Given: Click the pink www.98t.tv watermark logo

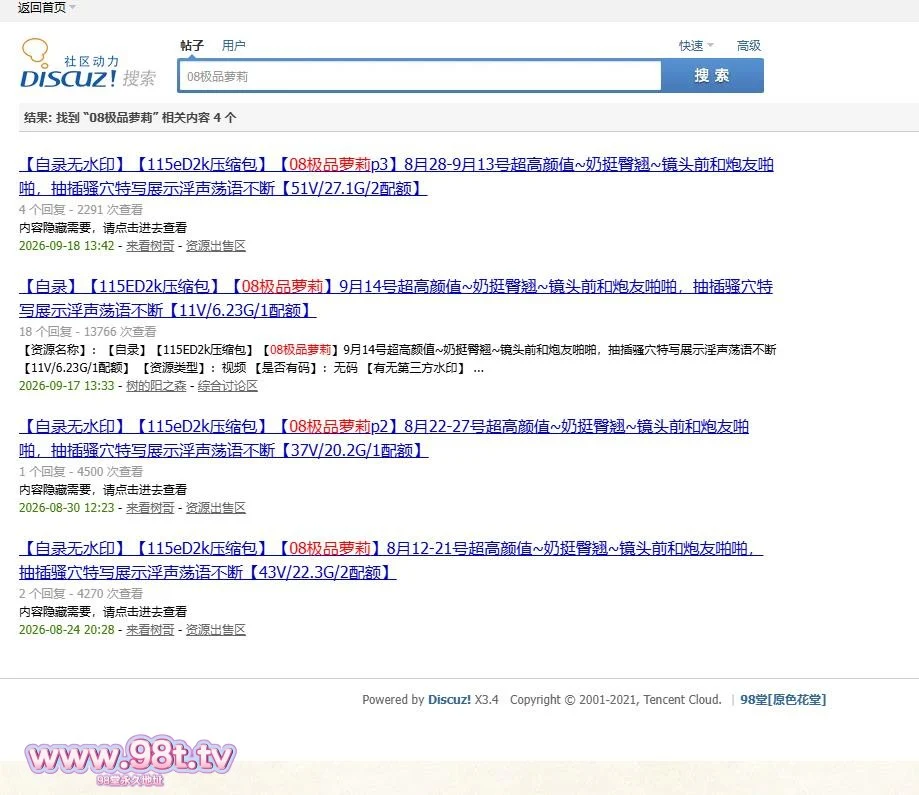Looking at the screenshot, I should [130, 760].
